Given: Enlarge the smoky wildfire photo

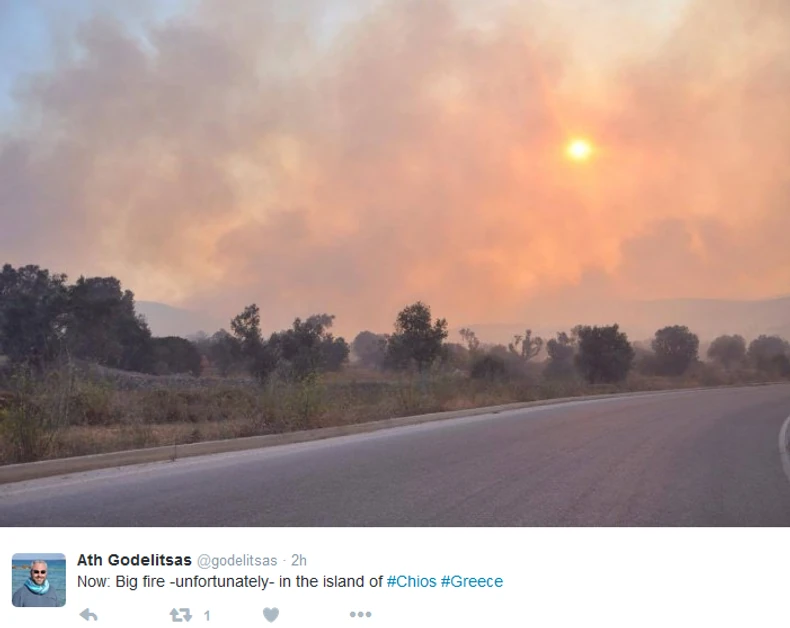Looking at the screenshot, I should point(395,263).
